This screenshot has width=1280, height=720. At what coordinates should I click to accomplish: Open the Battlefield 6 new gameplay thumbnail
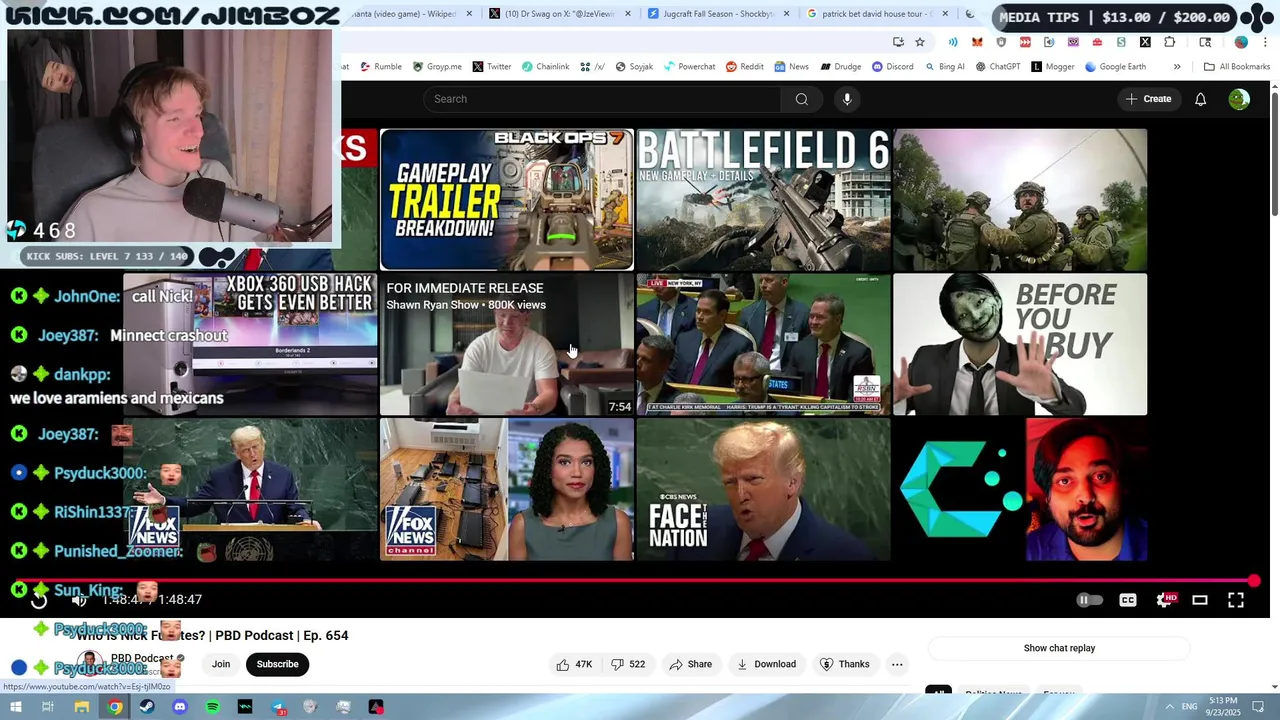(x=763, y=199)
